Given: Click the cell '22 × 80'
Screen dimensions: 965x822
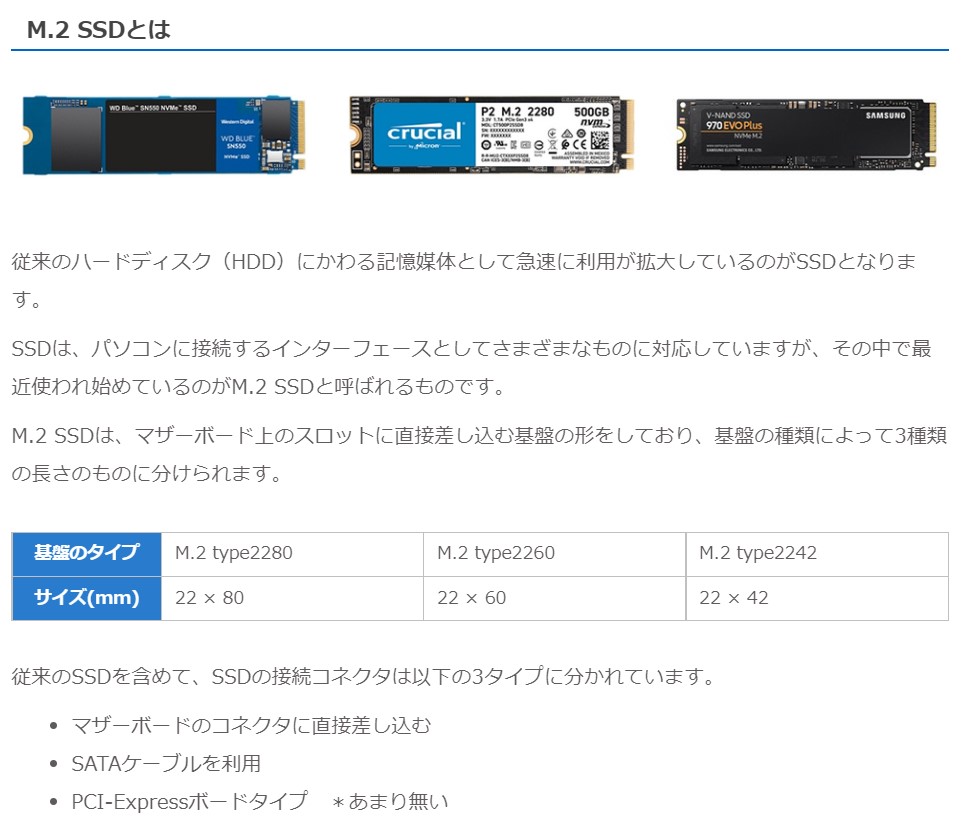Looking at the screenshot, I should point(292,598).
